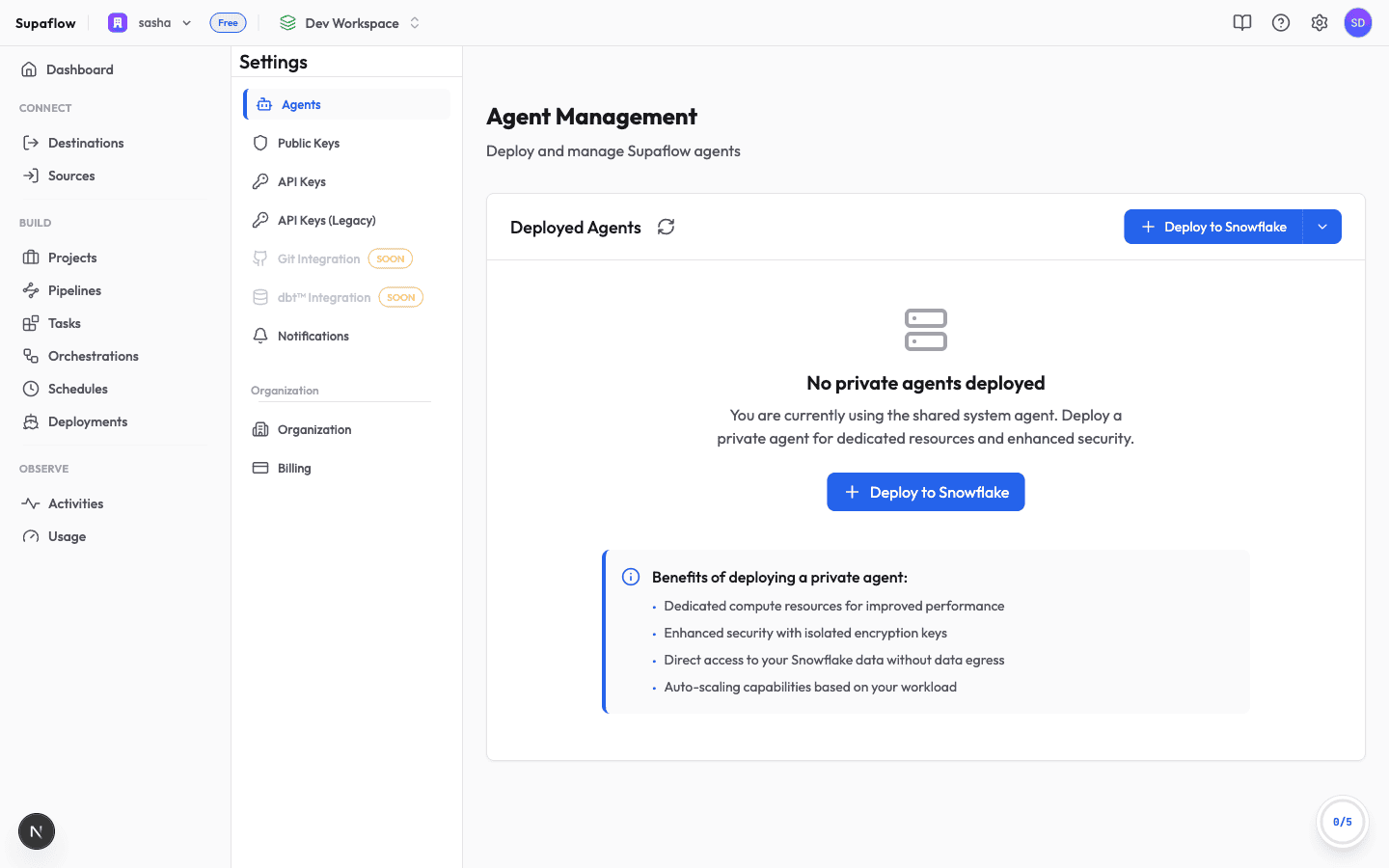Open the 0/5 progress indicator
This screenshot has height=868, width=1389.
click(1343, 822)
